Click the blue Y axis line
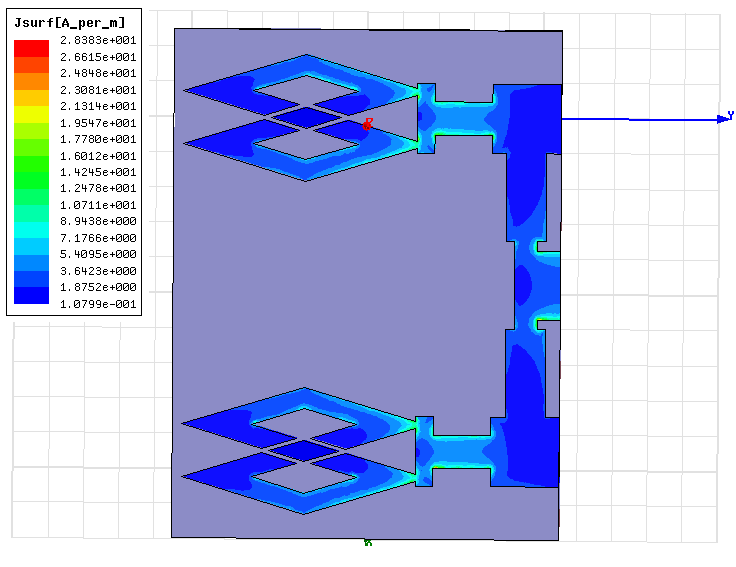Image resolution: width=736 pixels, height=567 pixels. pyautogui.click(x=640, y=119)
